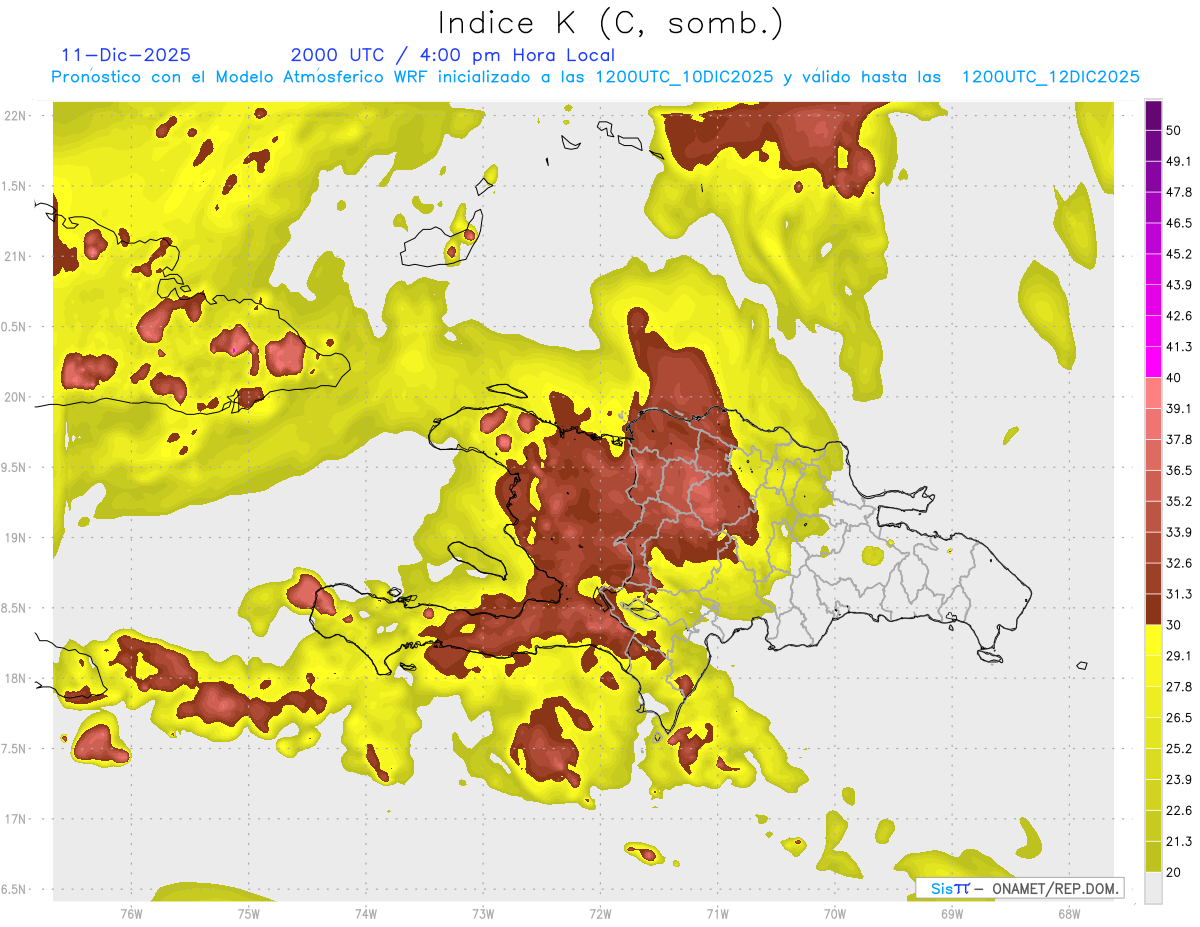Click the latitude label "22N"
The width and height of the screenshot is (1200, 927).
tap(17, 116)
